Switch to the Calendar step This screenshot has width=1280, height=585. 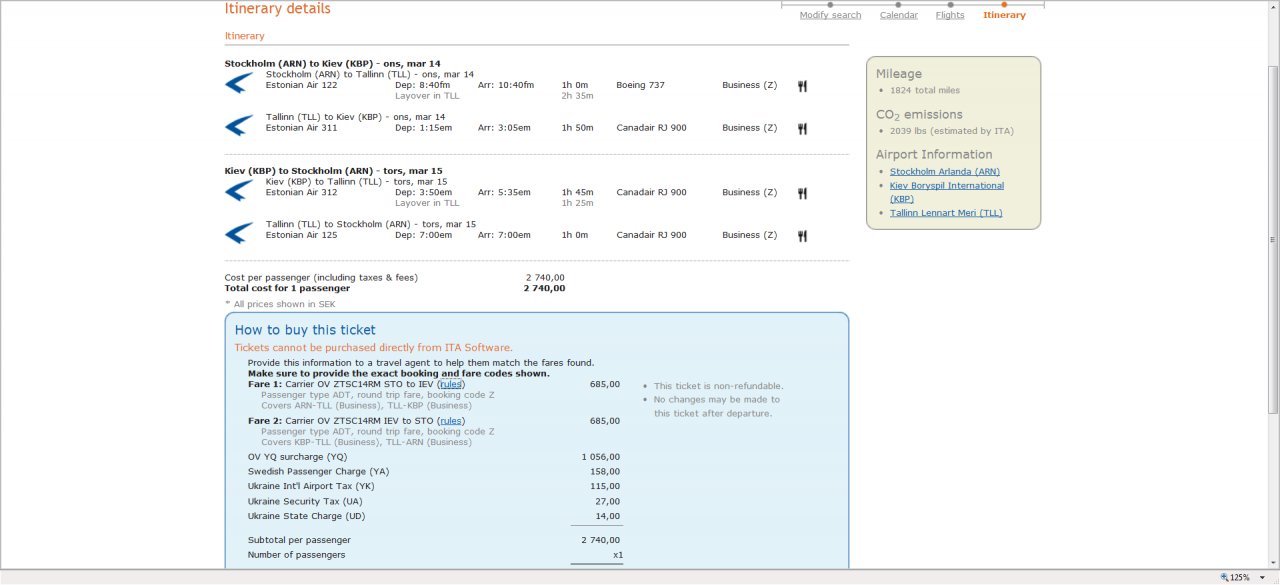pos(898,15)
